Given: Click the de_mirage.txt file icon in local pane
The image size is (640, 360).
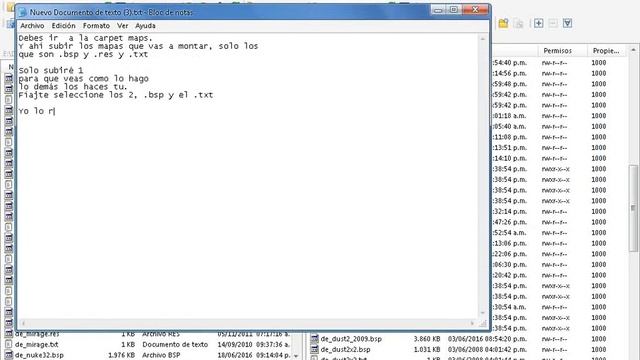Looking at the screenshot, I should [x=9, y=344].
